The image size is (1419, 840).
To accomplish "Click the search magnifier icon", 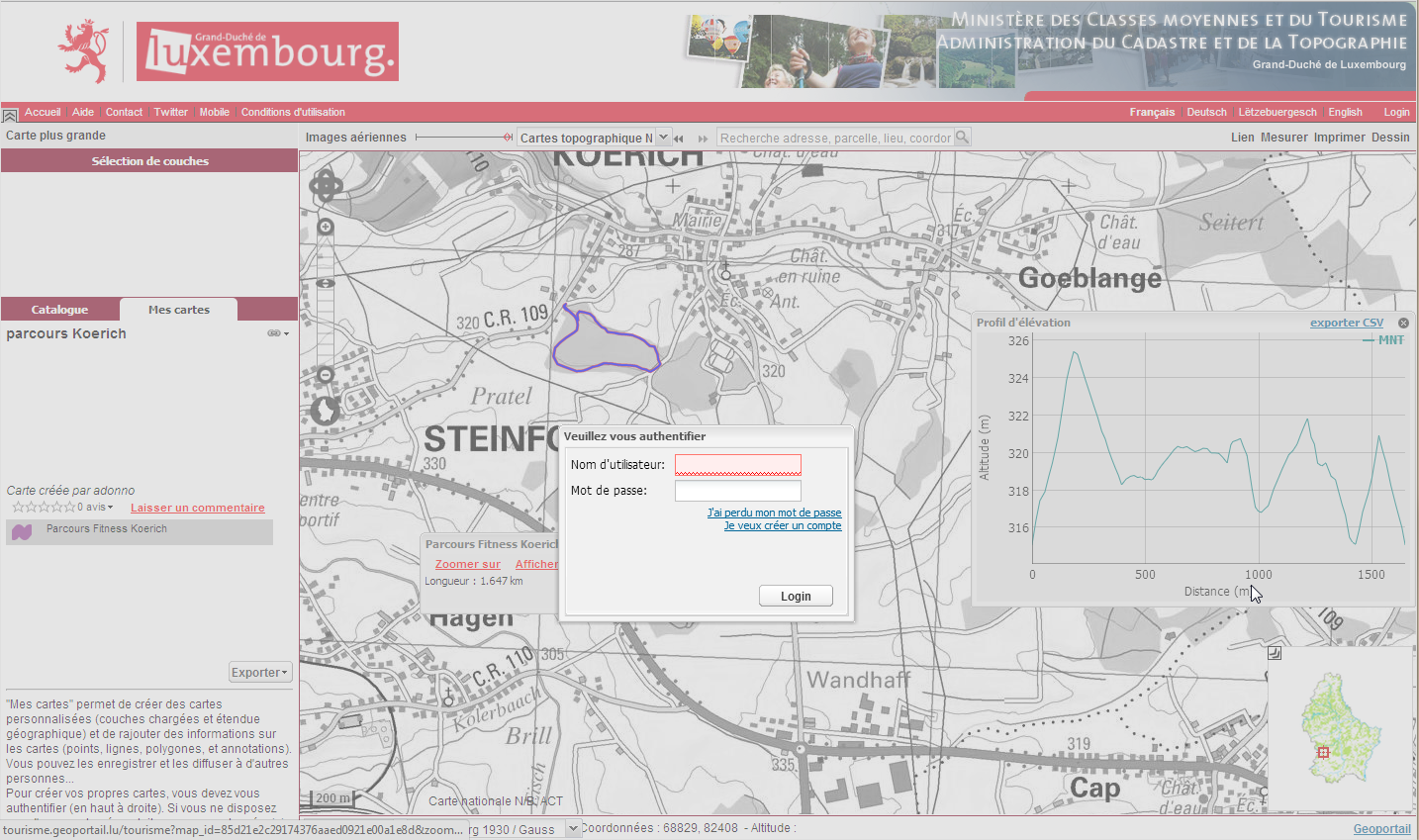I will click(962, 138).
